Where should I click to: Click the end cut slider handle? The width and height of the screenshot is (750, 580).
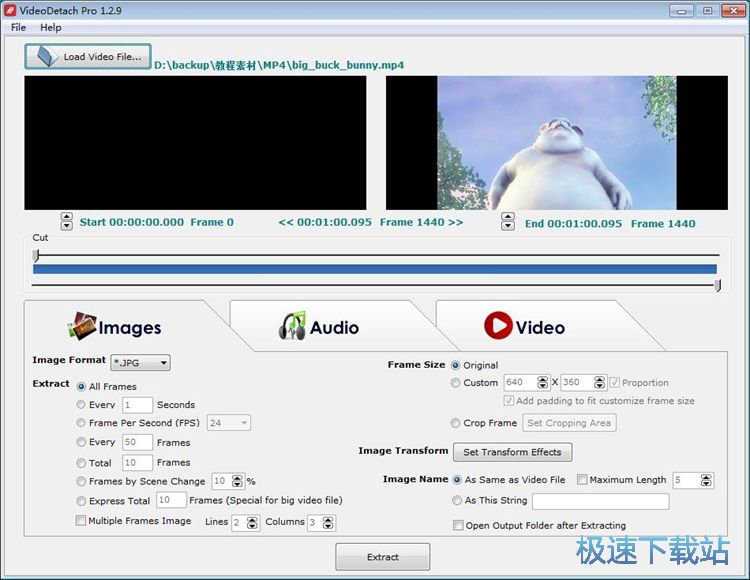point(717,285)
